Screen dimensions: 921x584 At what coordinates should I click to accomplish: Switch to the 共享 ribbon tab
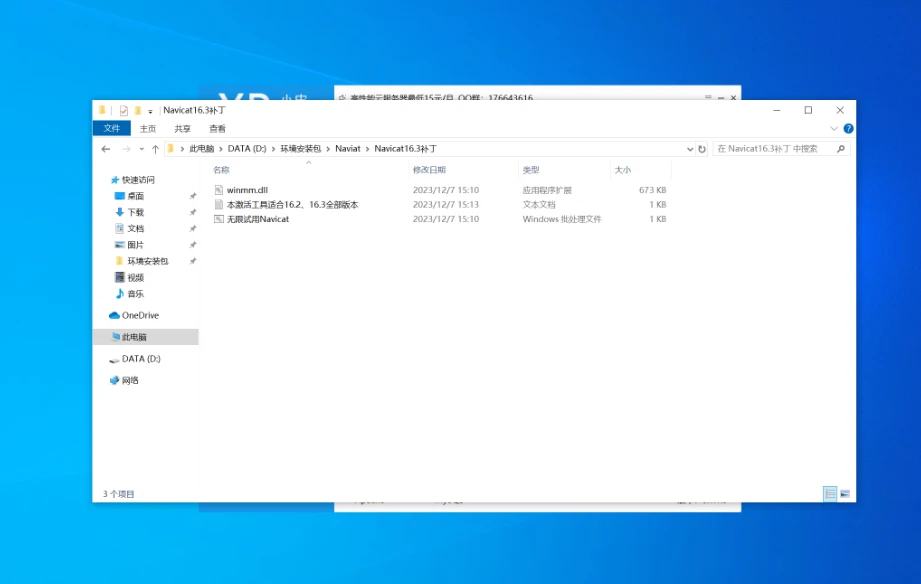[182, 129]
